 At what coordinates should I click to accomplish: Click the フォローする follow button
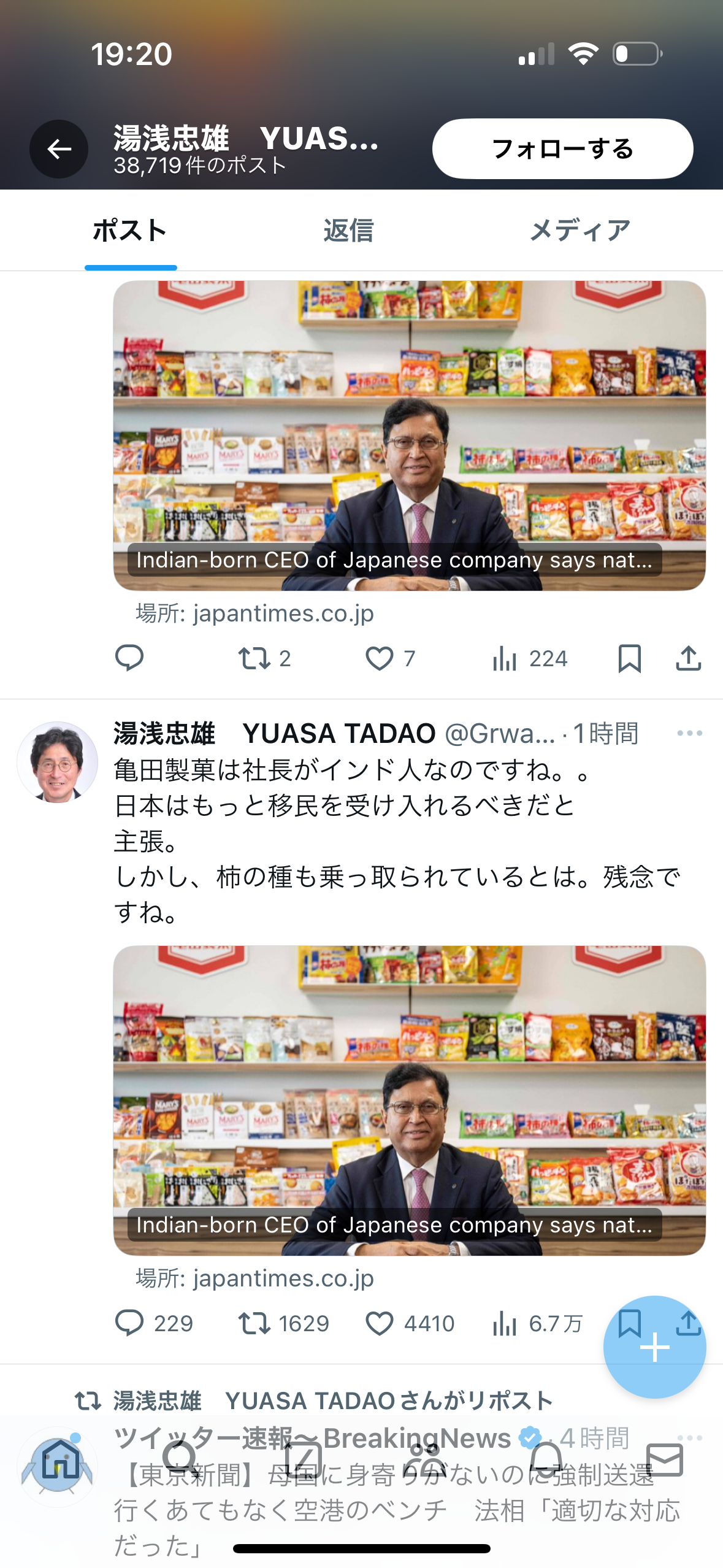(x=562, y=149)
